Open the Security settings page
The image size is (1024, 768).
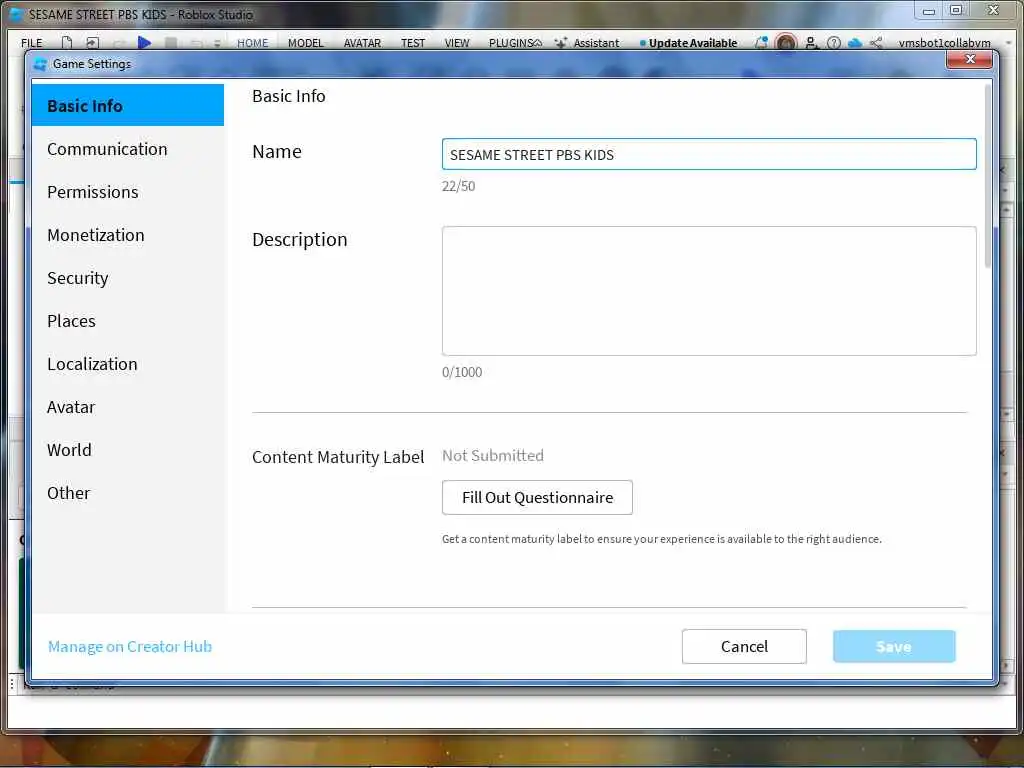pos(128,278)
